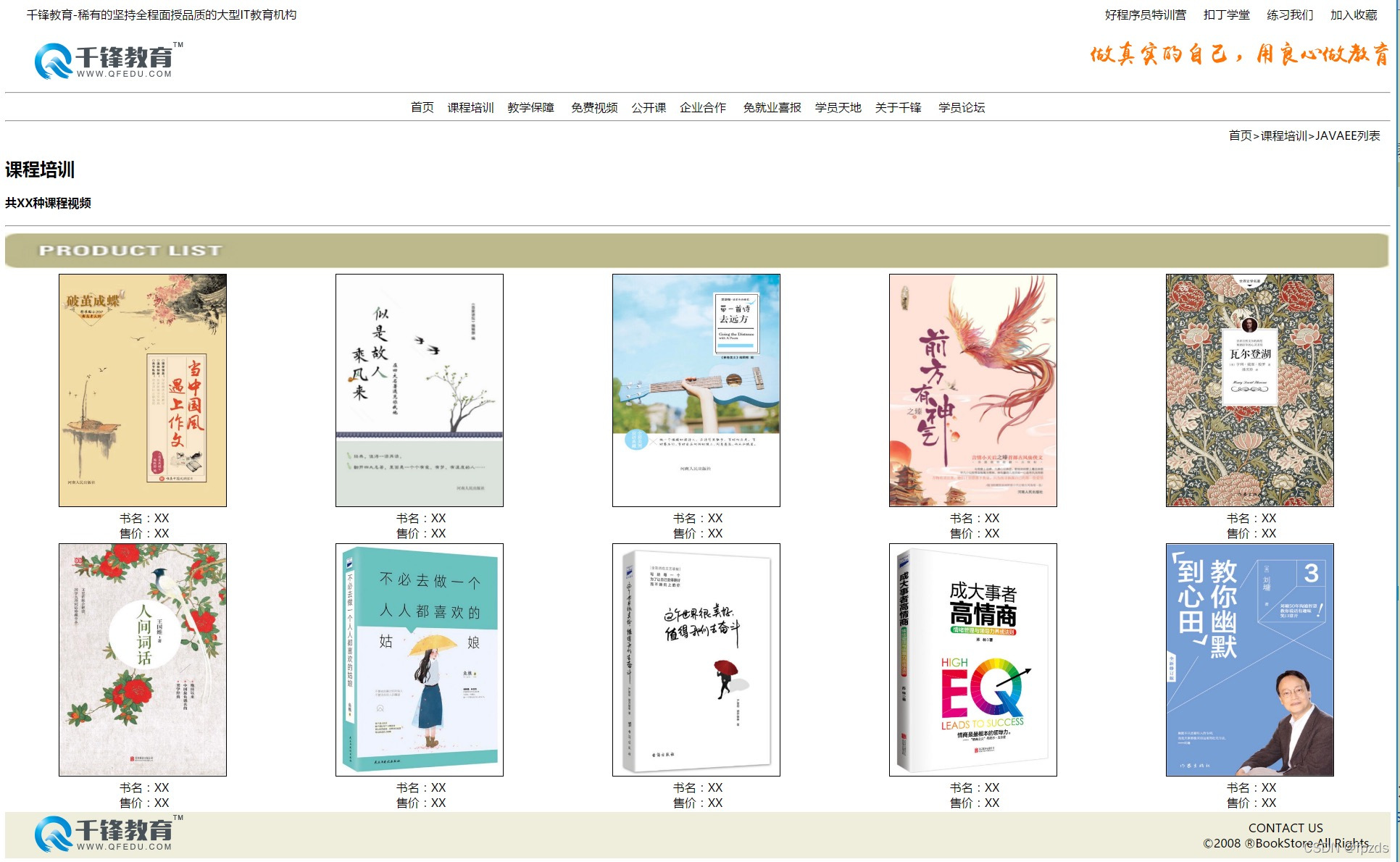Screen dimensions: 1400x862
Task: Click the 千锋教育-稀有的坚持全程面授品质 tagline
Action: [162, 14]
